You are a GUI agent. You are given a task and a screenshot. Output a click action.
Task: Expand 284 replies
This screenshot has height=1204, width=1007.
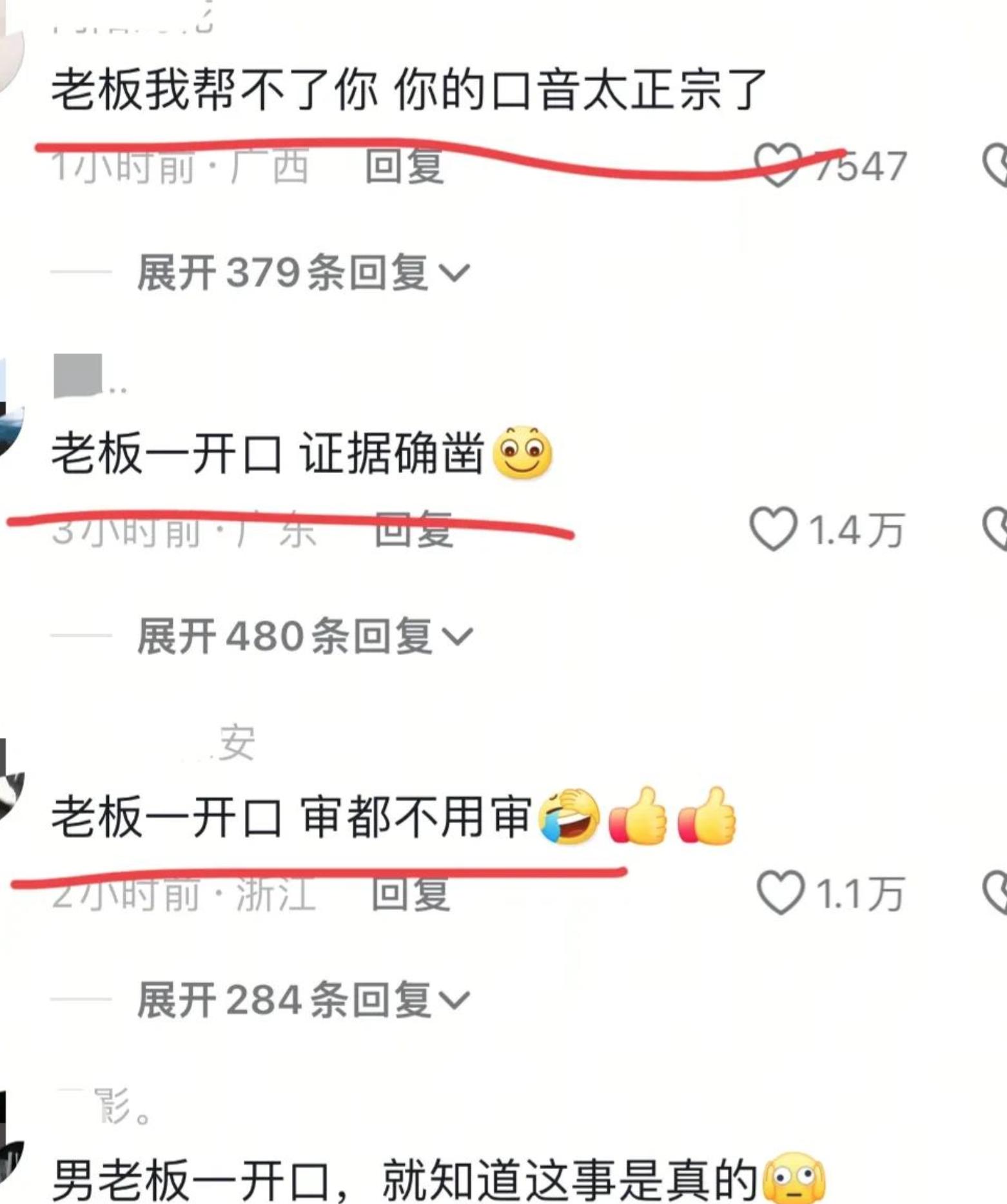pos(304,1000)
